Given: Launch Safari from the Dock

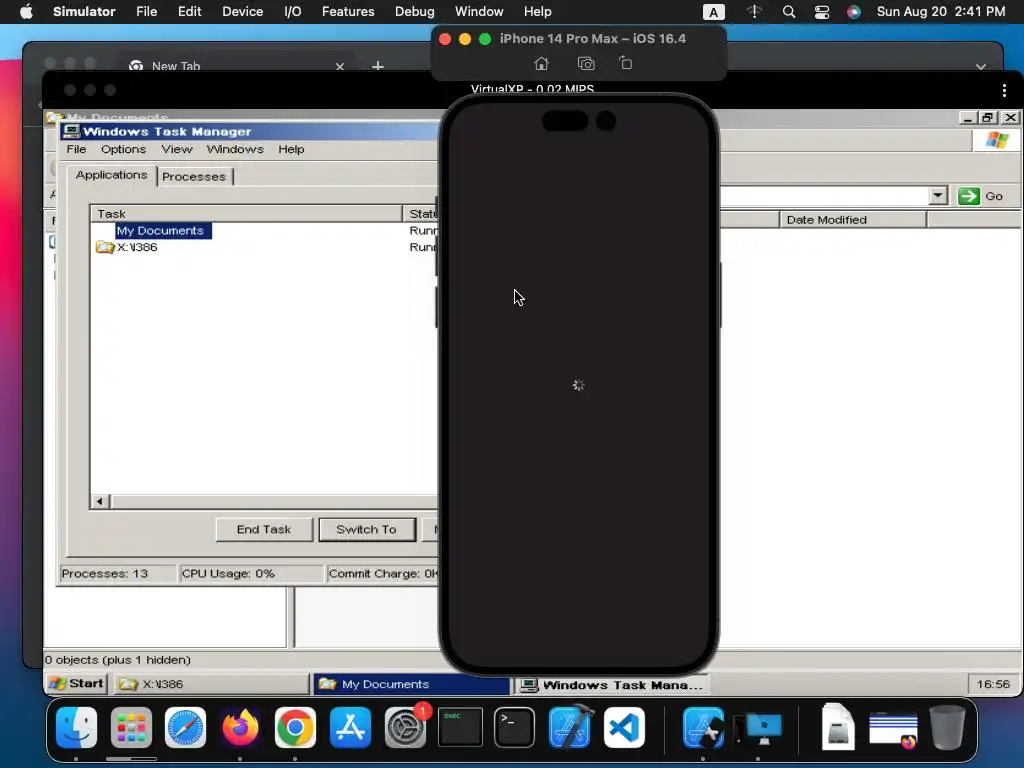Looking at the screenshot, I should 185,727.
